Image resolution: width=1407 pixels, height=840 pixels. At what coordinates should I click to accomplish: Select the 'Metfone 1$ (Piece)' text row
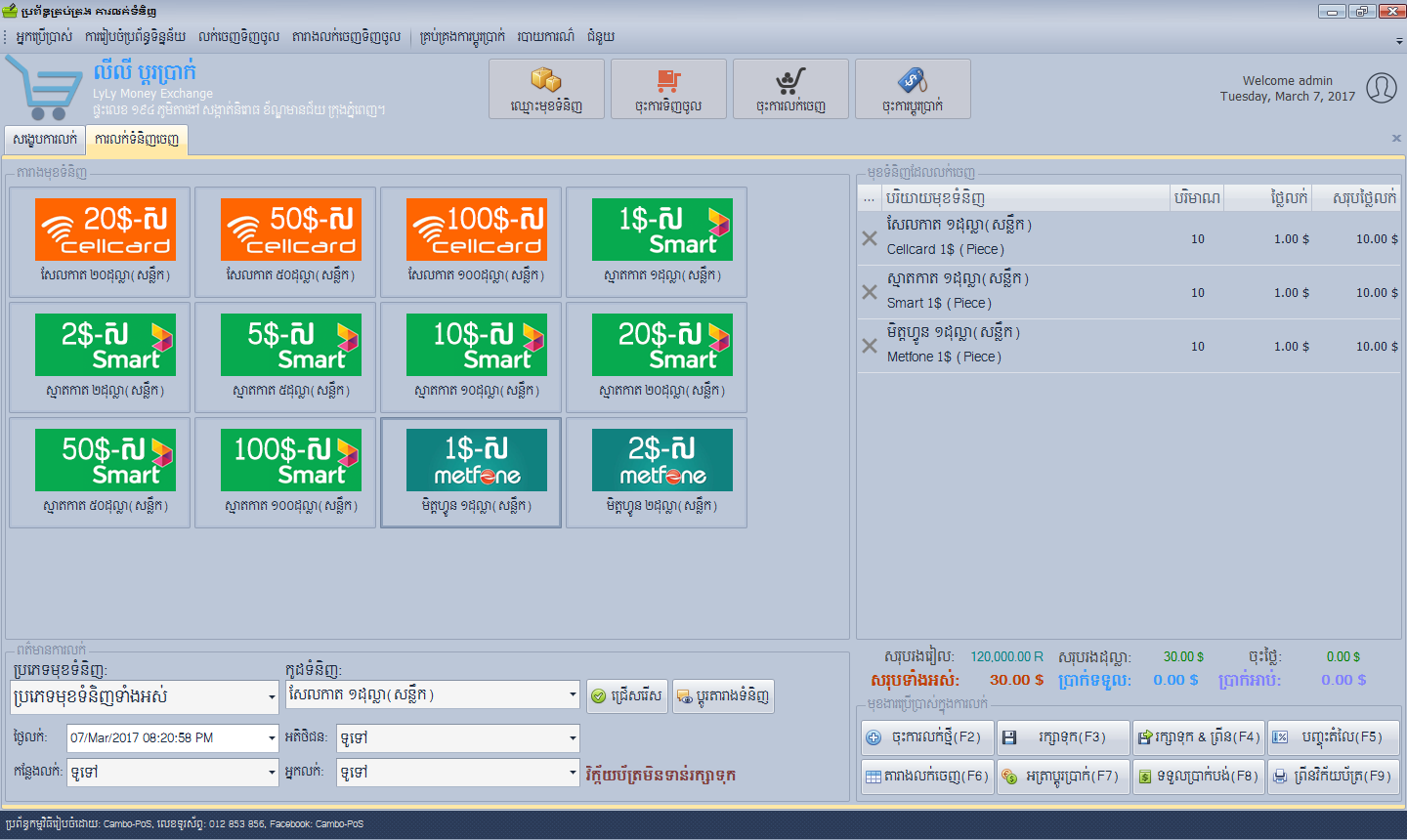coord(944,357)
